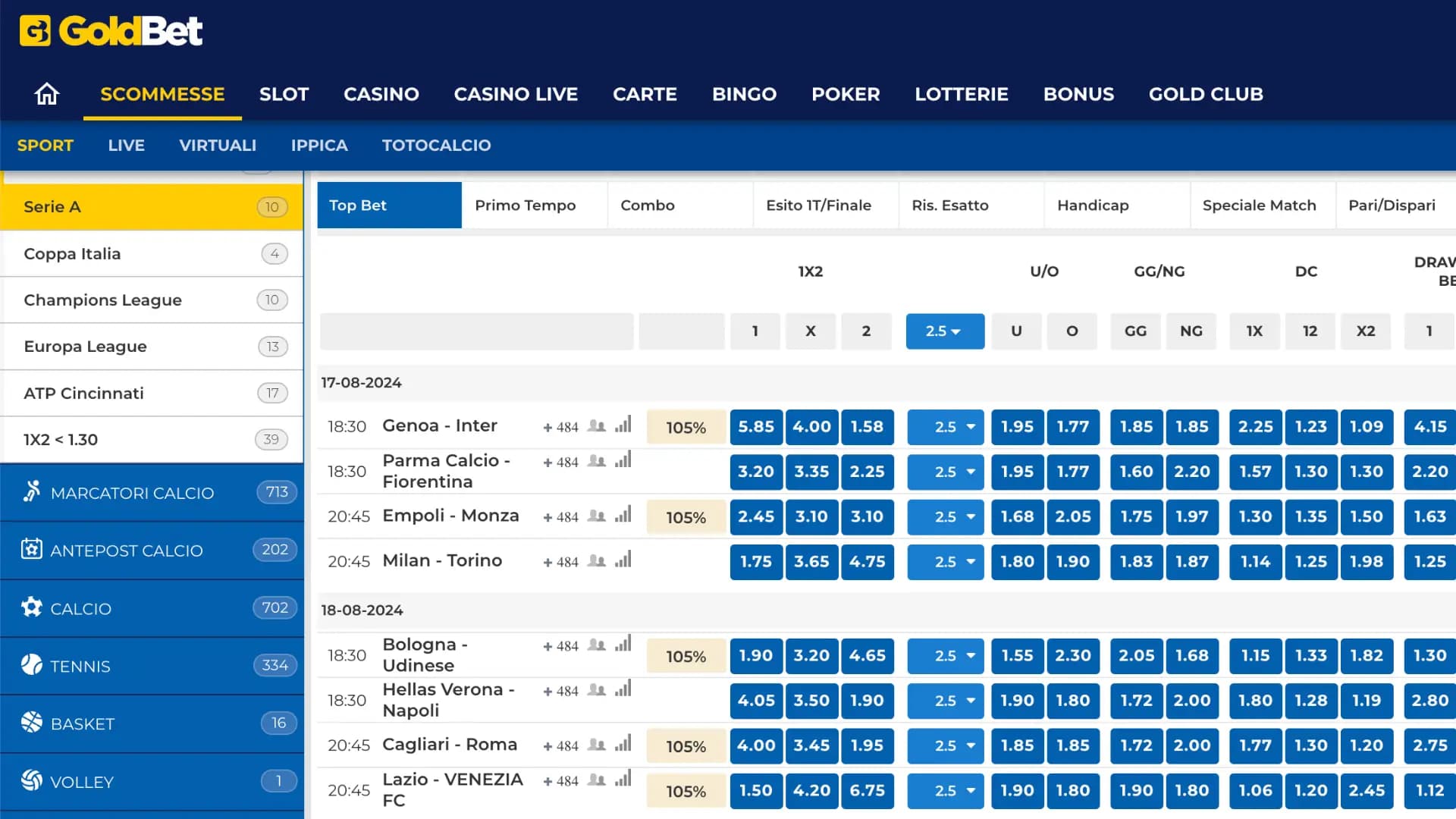1456x819 pixels.
Task: Click the Volley ball icon in the sidebar
Action: click(x=31, y=780)
